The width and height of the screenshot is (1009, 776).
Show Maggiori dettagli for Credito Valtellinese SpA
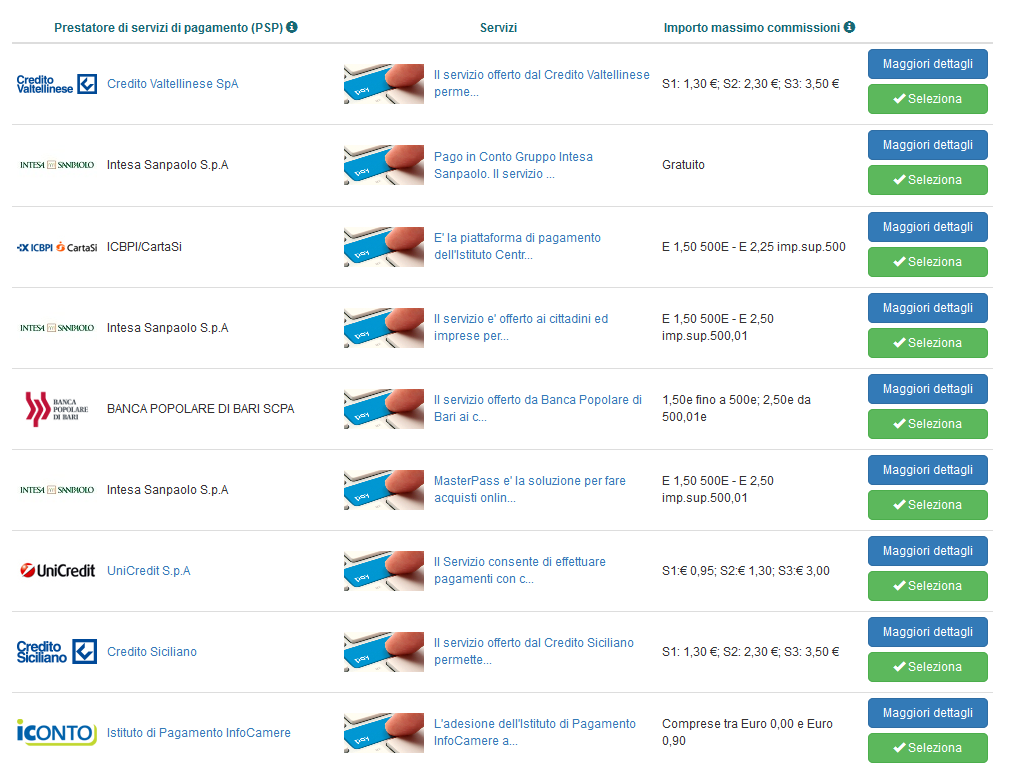click(927, 64)
